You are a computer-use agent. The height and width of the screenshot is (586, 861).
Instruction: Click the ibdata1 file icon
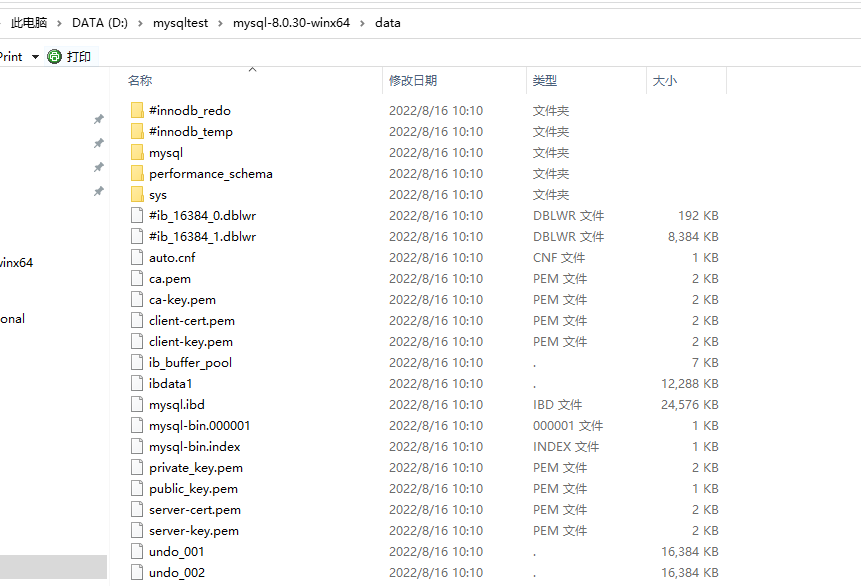coord(137,383)
